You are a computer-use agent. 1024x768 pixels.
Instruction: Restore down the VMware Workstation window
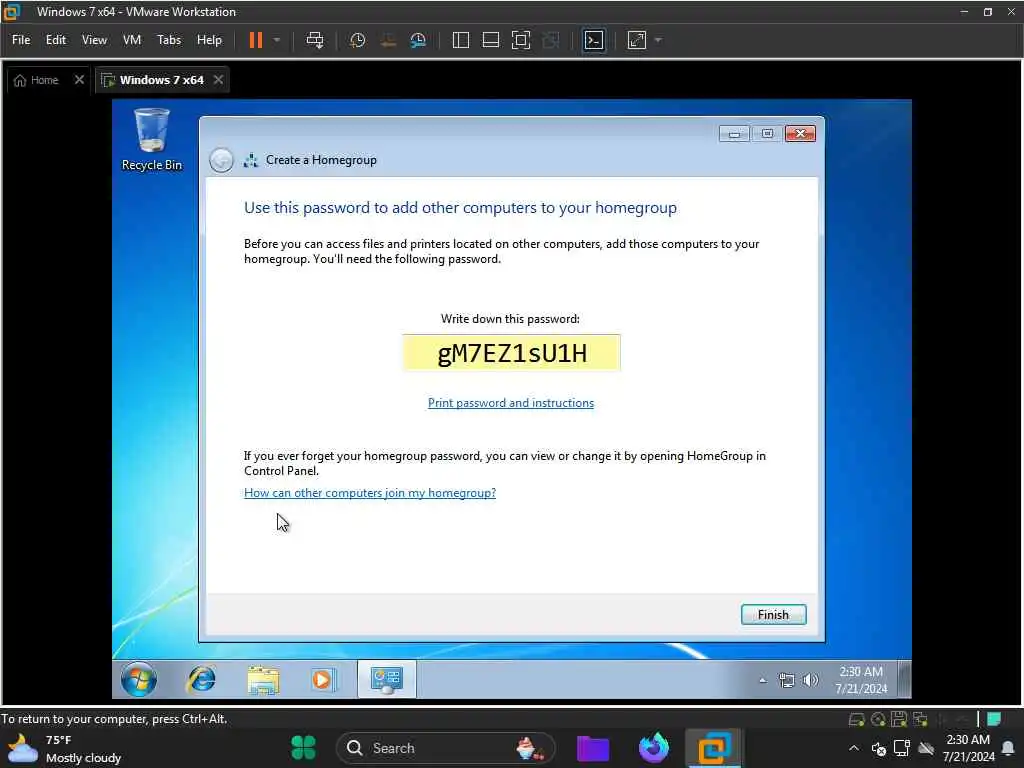pos(987,12)
